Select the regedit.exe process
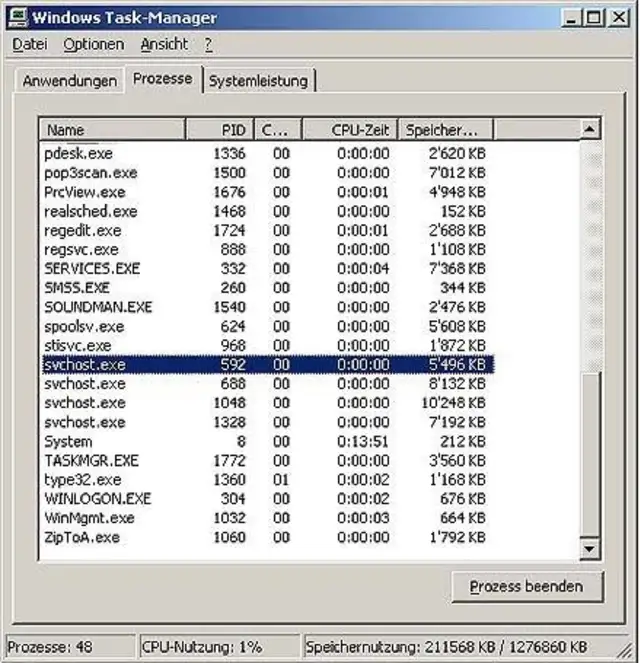Image resolution: width=640 pixels, height=663 pixels. (x=268, y=230)
